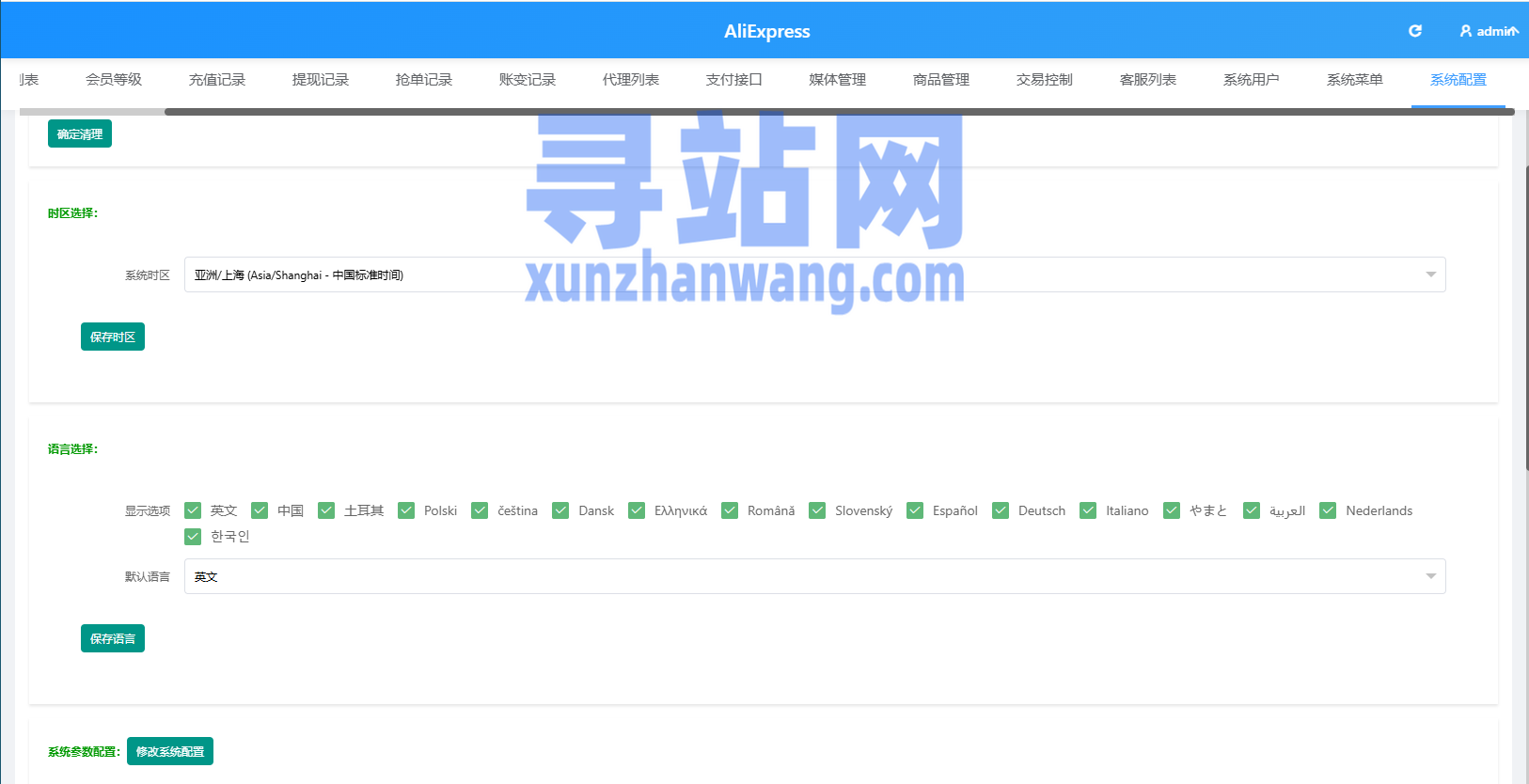Click the 保存时区 button
Image resolution: width=1529 pixels, height=784 pixels.
[x=113, y=337]
